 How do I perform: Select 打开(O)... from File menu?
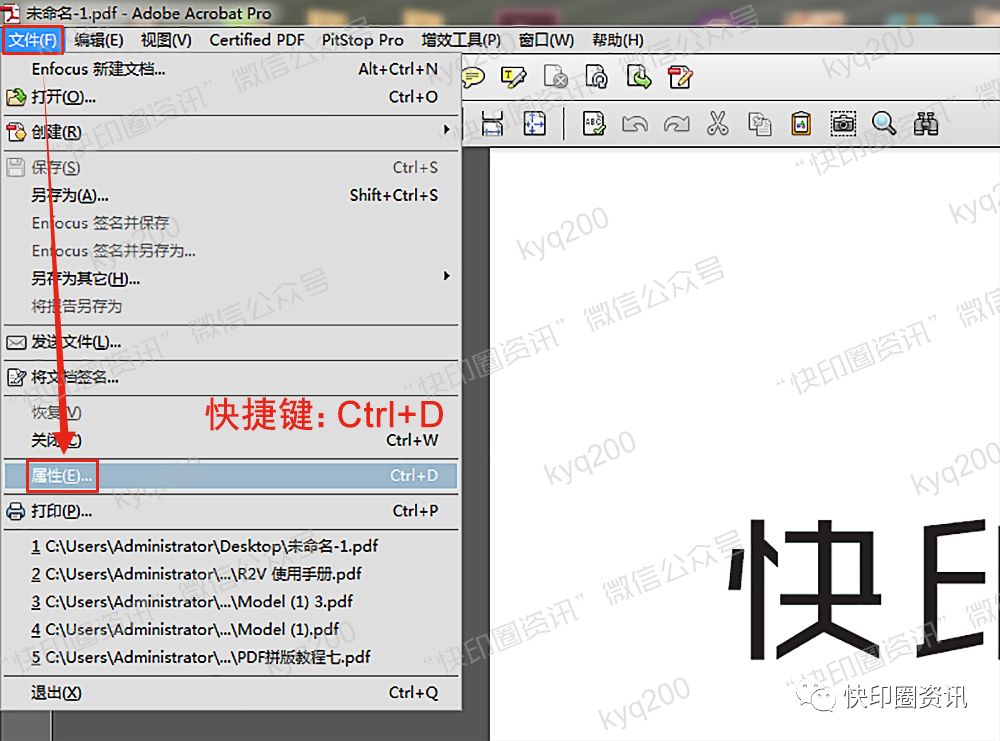[232, 97]
